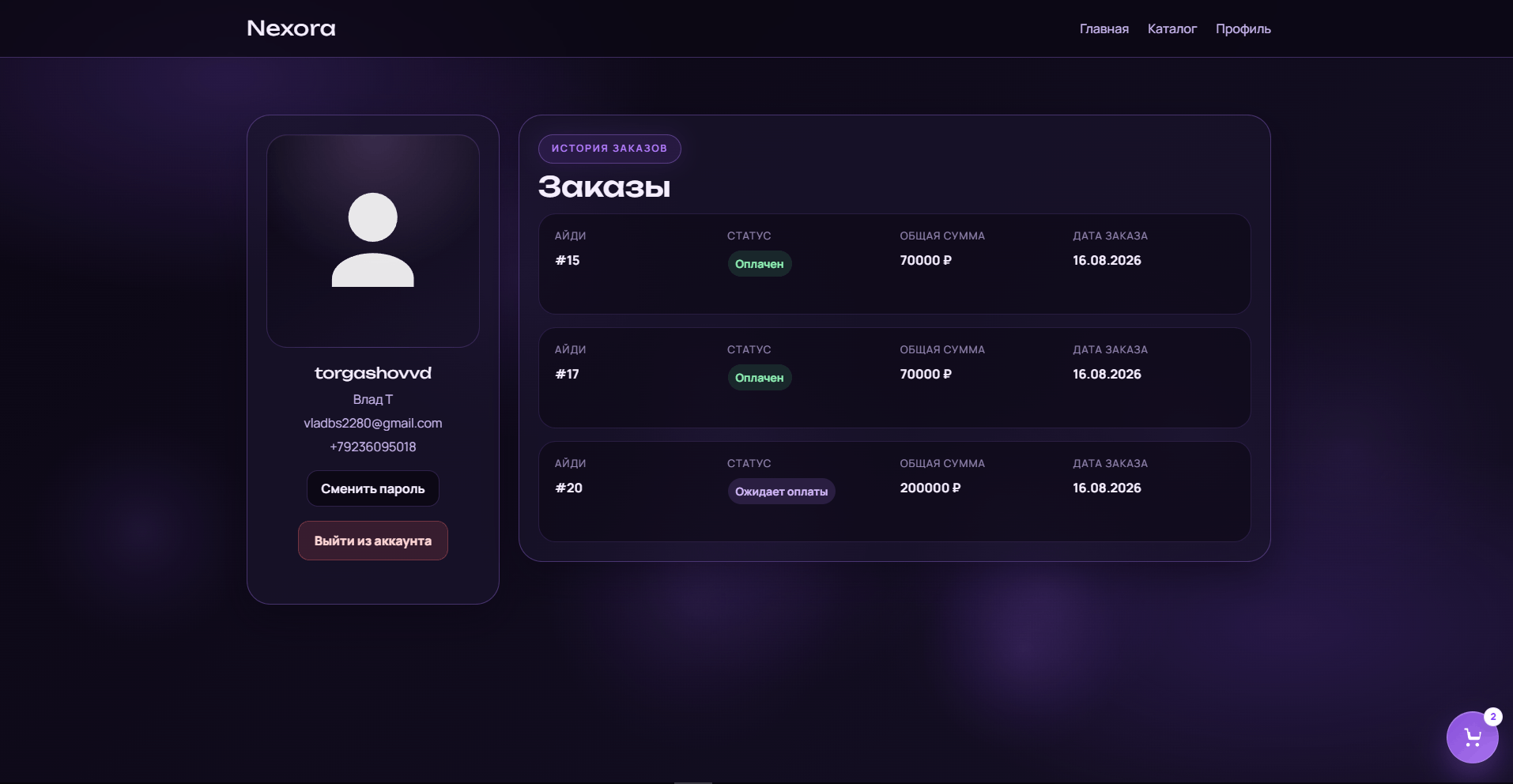Open order #15 card
The height and width of the screenshot is (784, 1513).
pos(894,264)
